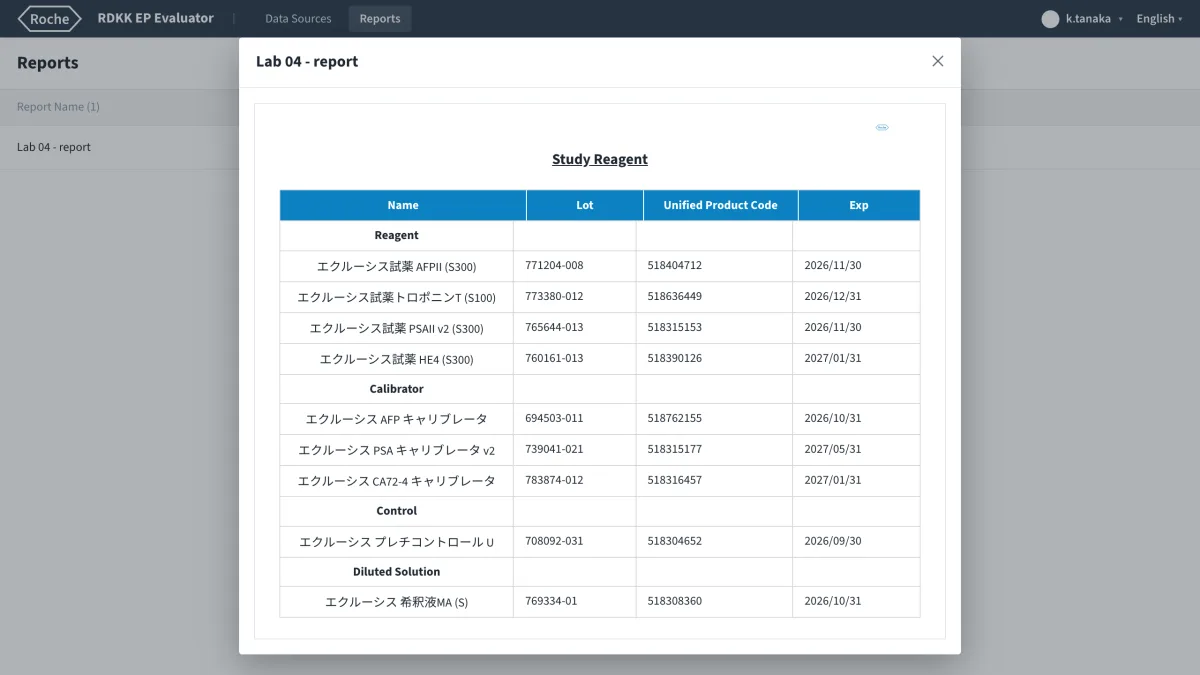The image size is (1200, 675).
Task: Select エクルーシス プレチコントロール U cell
Action: click(397, 541)
